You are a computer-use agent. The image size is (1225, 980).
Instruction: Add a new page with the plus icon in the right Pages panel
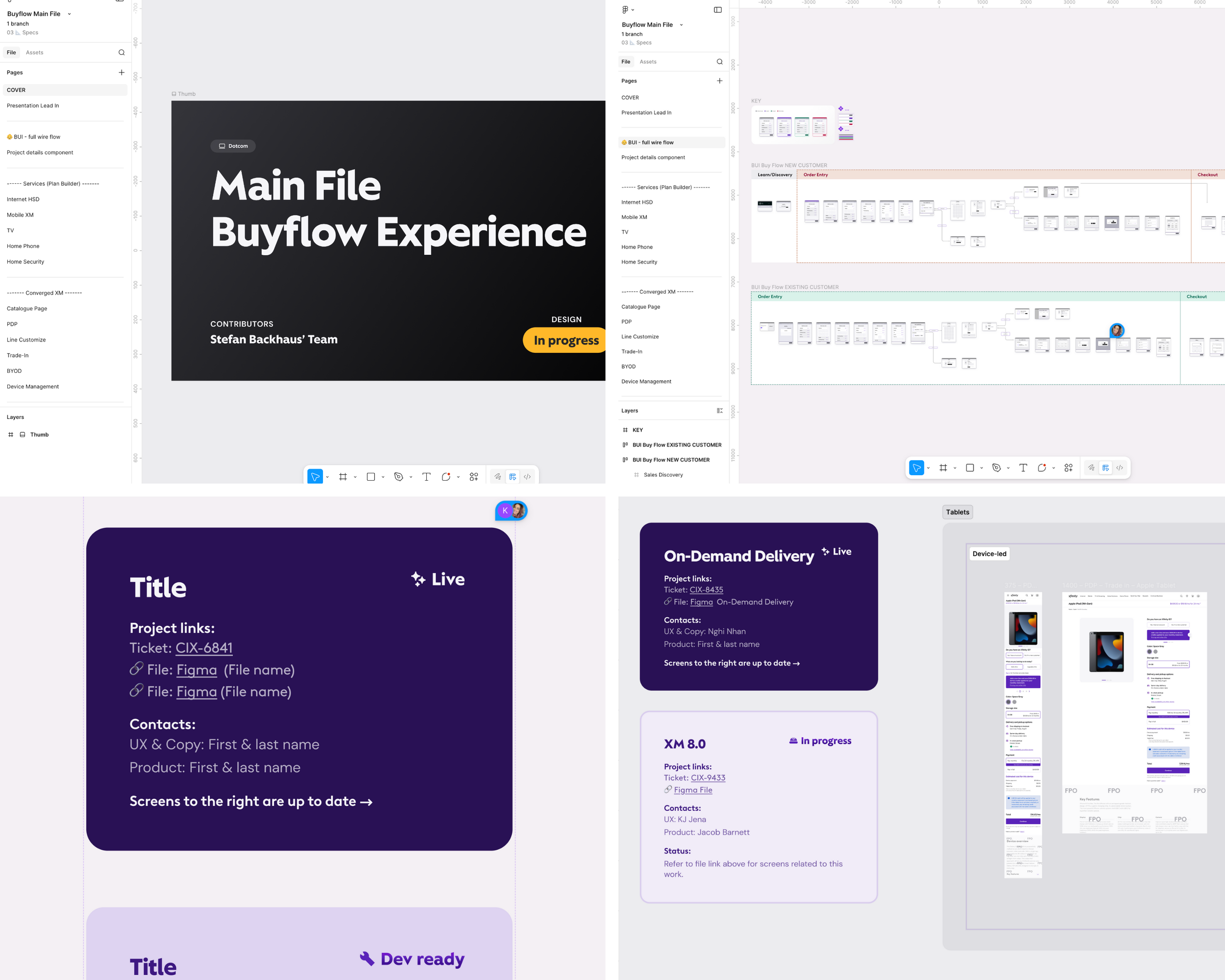(719, 81)
